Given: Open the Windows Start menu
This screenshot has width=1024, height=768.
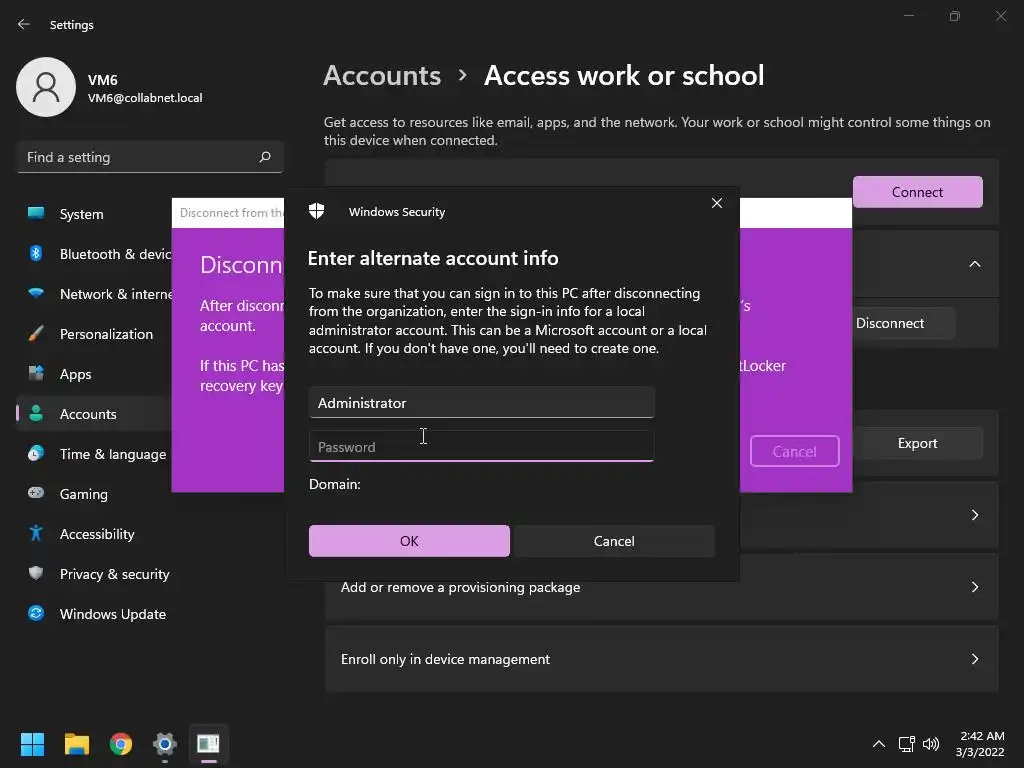Looking at the screenshot, I should 32,744.
